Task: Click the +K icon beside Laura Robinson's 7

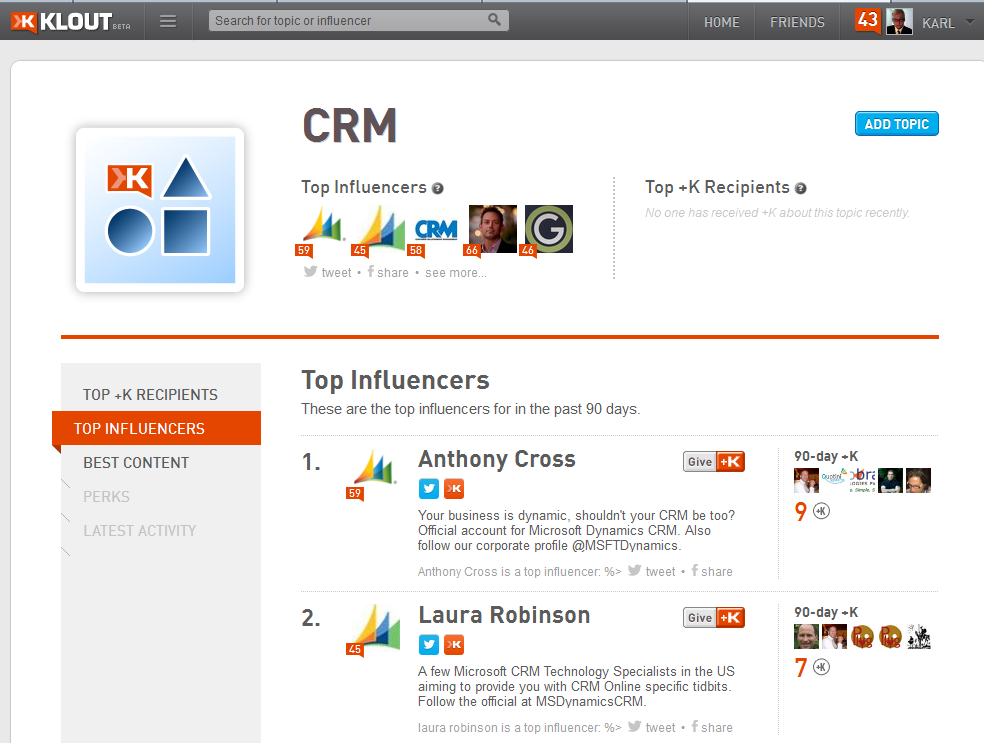Action: point(821,667)
